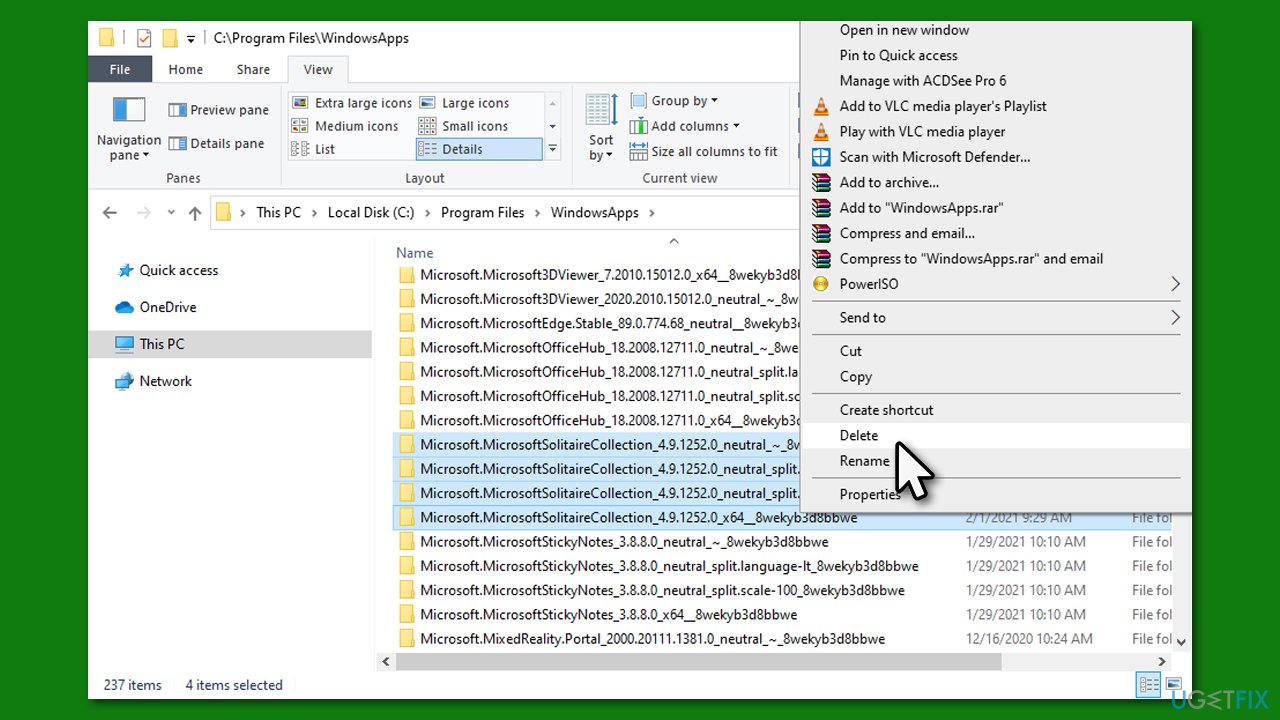Open Network via its icon in the navigation pane
Screen dimensions: 1280x720
[125, 381]
